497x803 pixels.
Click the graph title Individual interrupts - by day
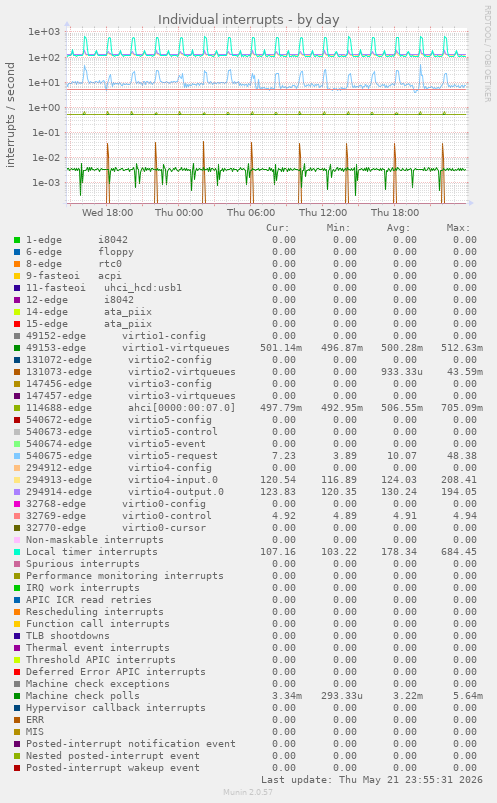pyautogui.click(x=248, y=19)
